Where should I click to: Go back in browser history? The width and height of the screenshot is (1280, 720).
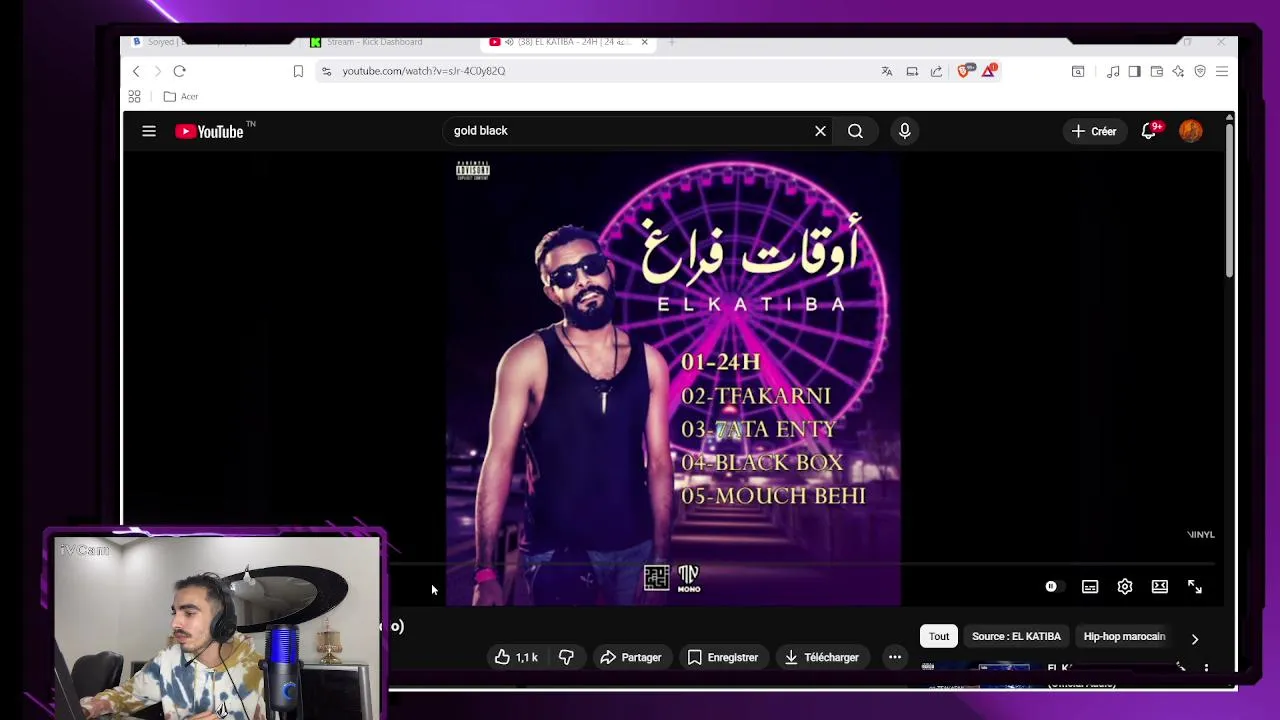click(136, 71)
